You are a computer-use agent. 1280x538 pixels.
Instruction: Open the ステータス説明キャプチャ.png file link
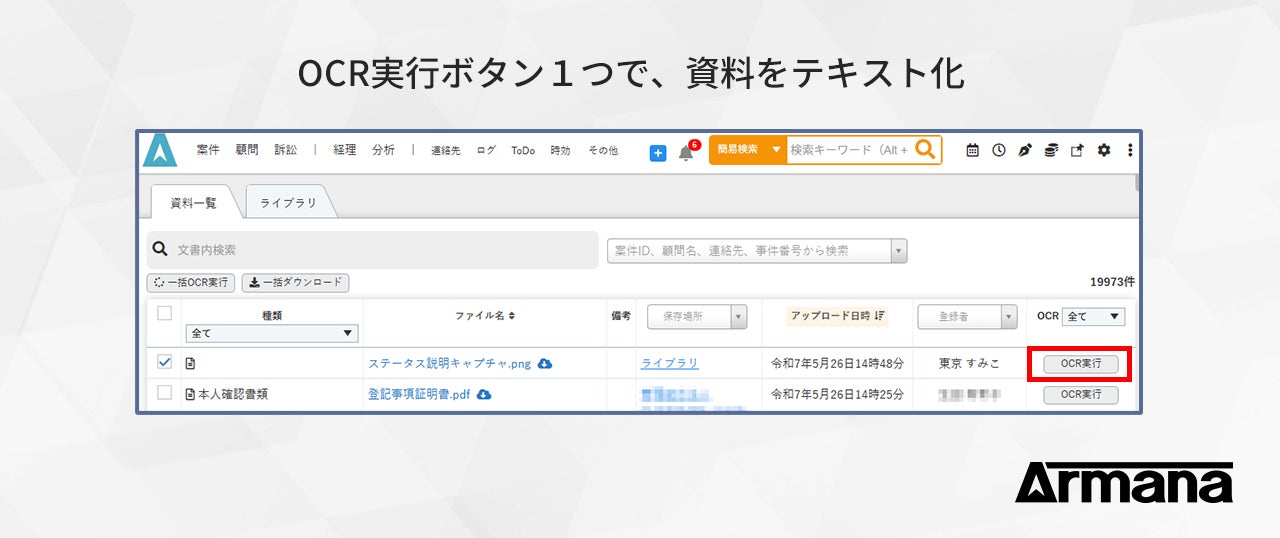coord(450,364)
